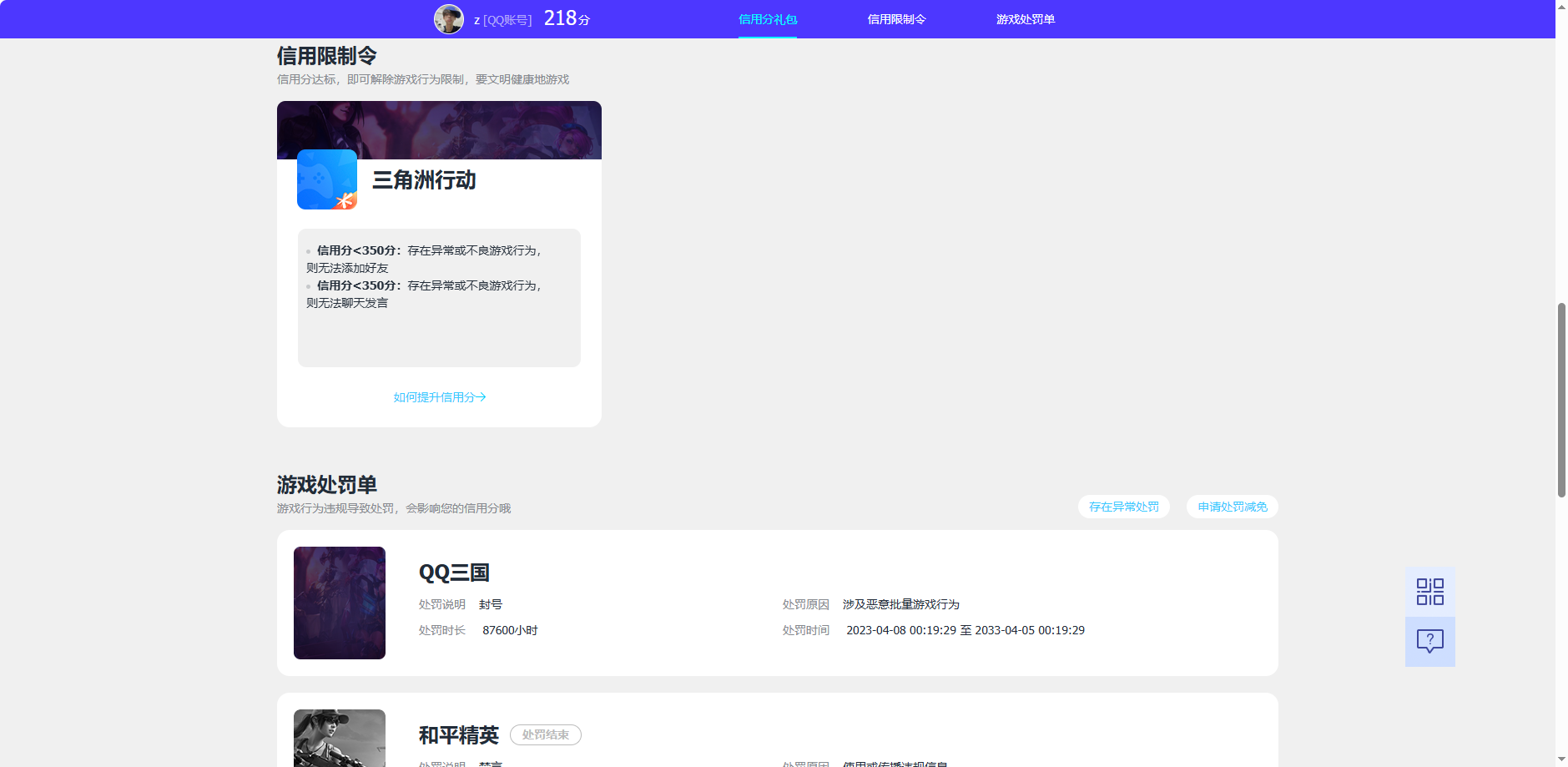
Task: Click the page vertical scrollbar thumb
Action: click(x=1561, y=401)
